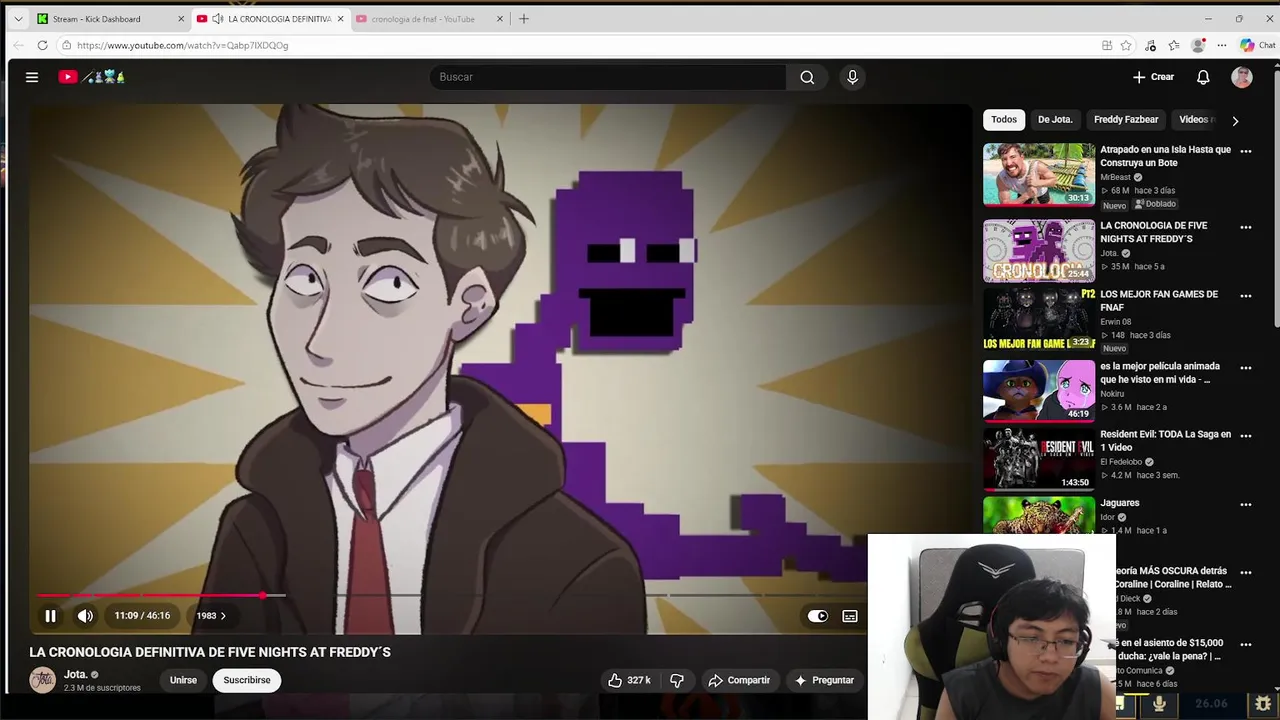Open a new browser tab

pos(524,18)
